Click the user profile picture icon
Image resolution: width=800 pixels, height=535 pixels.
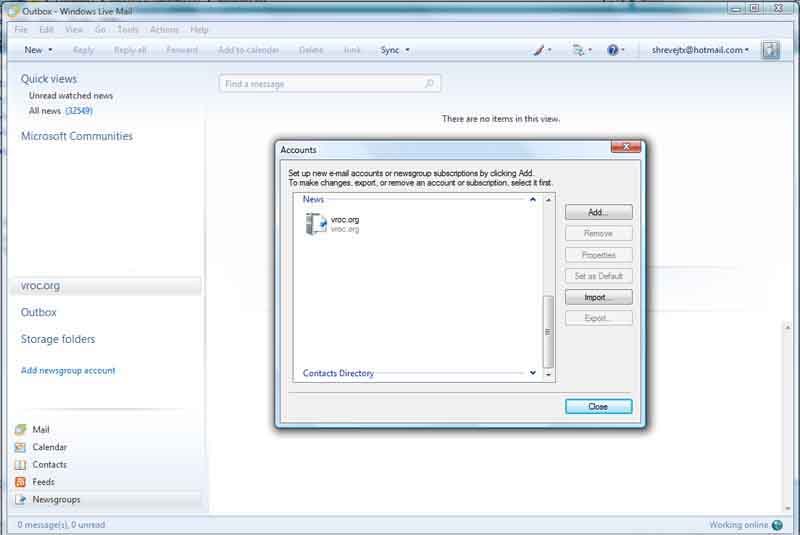770,50
